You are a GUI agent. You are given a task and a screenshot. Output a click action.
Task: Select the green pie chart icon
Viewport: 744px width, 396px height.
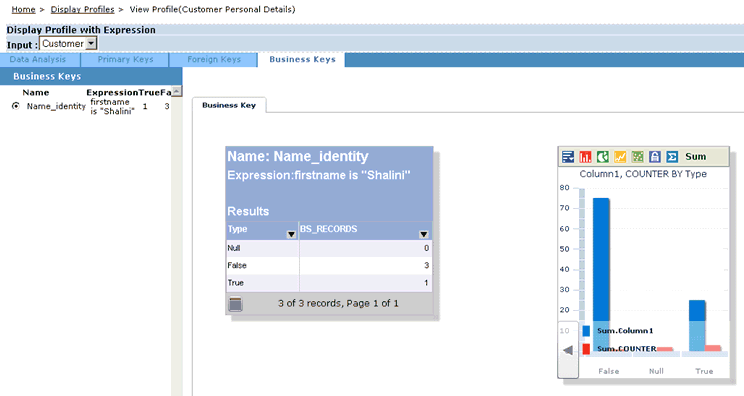603,157
